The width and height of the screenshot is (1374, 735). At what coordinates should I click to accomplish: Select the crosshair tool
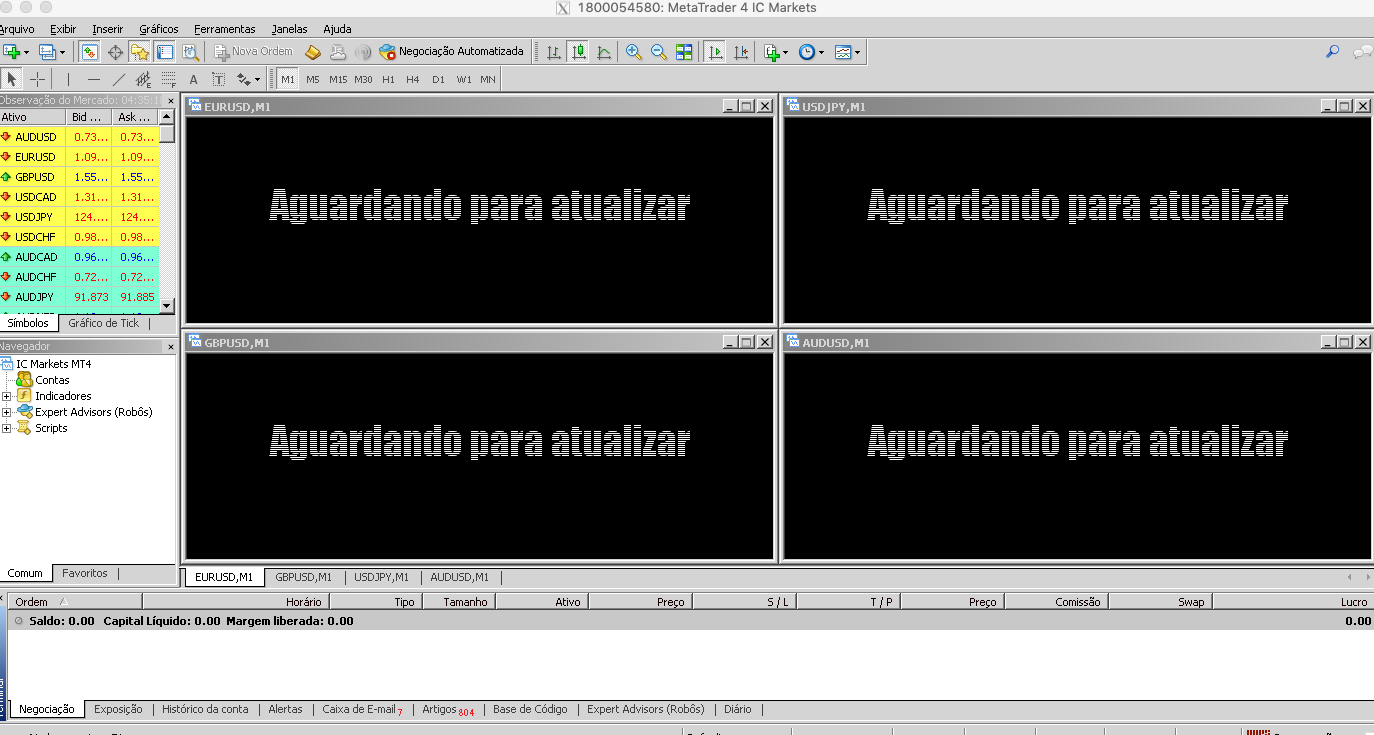coord(37,79)
